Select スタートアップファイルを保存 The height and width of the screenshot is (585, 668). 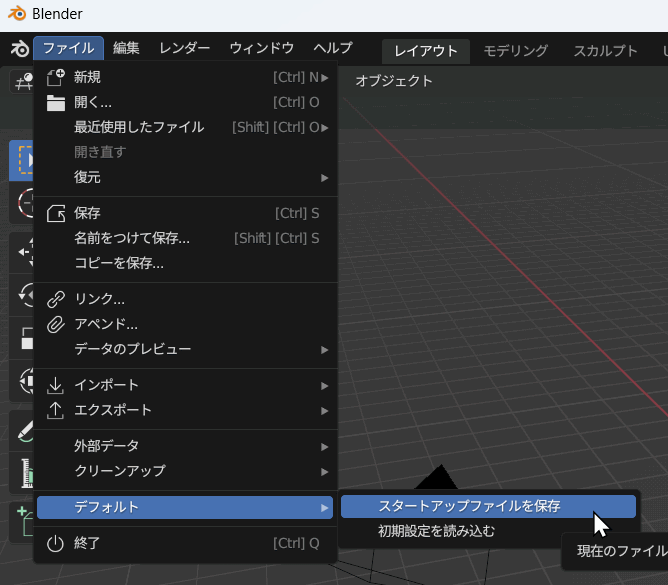click(488, 506)
